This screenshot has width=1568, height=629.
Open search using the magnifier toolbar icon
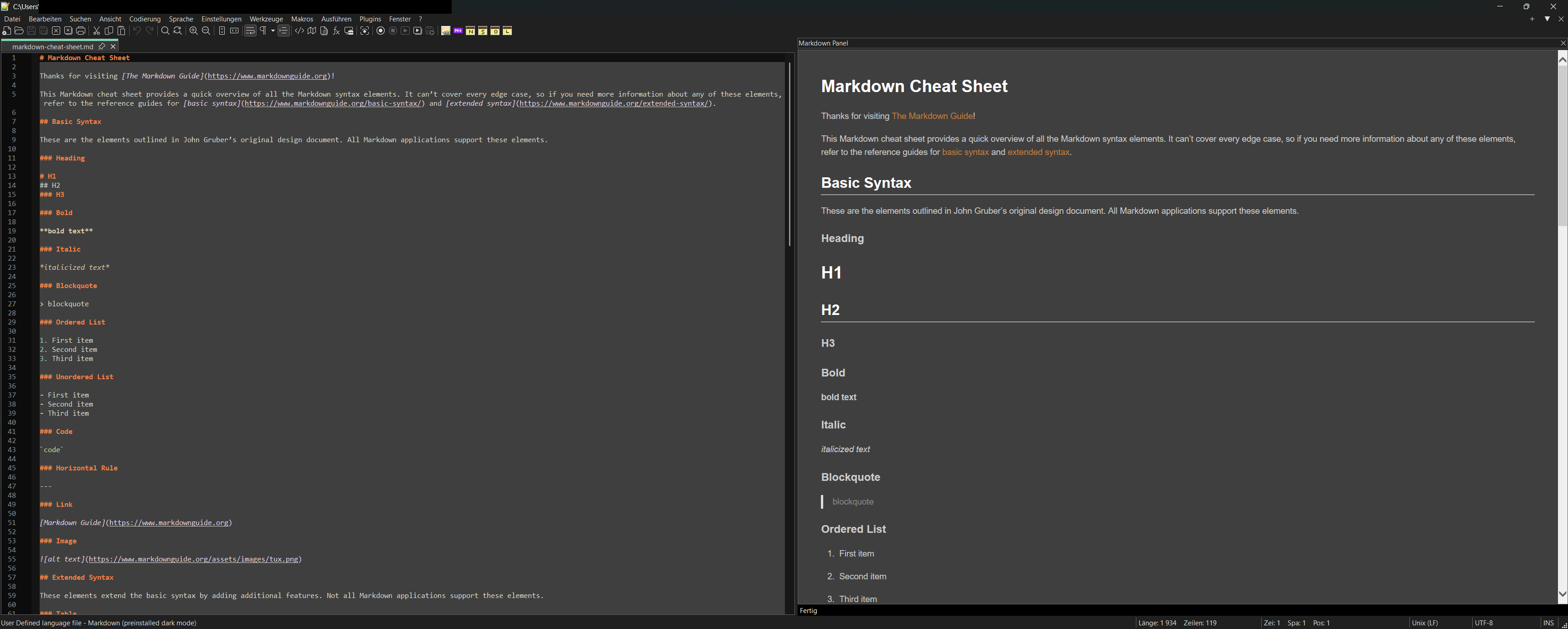(165, 31)
